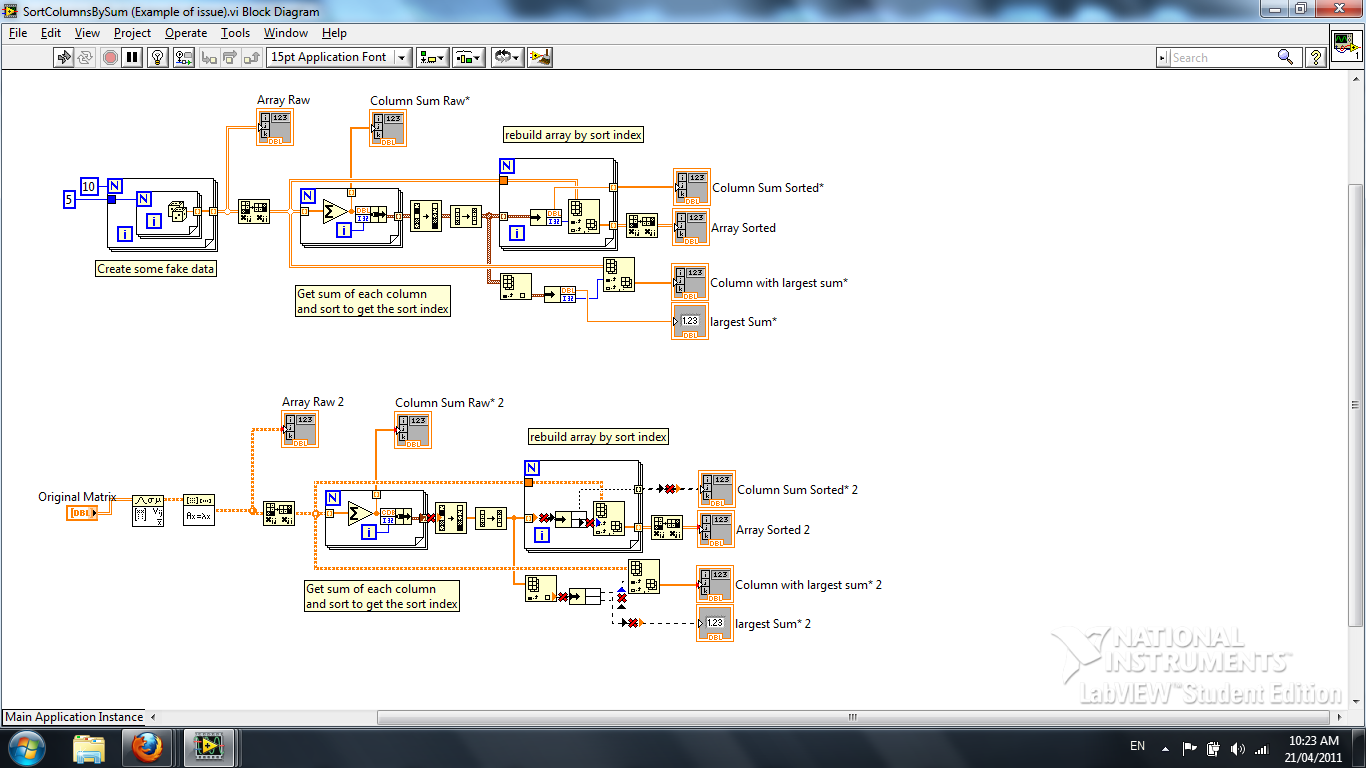Click the broken Run arrow button

pyautogui.click(x=64, y=57)
